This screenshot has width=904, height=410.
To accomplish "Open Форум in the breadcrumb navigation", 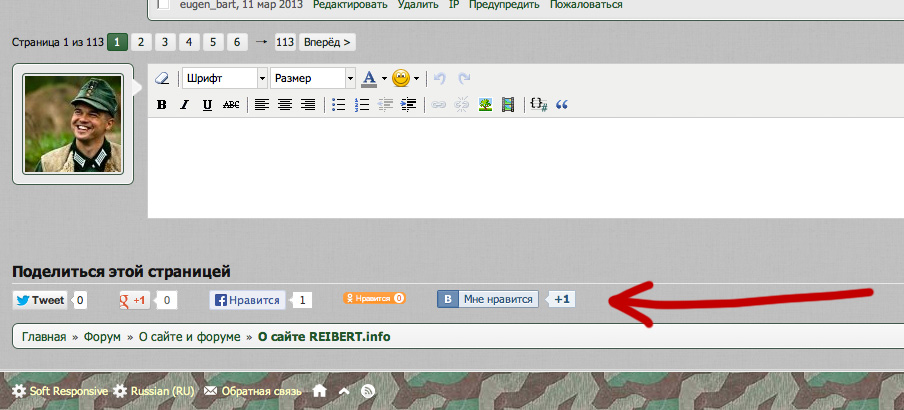I will (x=103, y=337).
